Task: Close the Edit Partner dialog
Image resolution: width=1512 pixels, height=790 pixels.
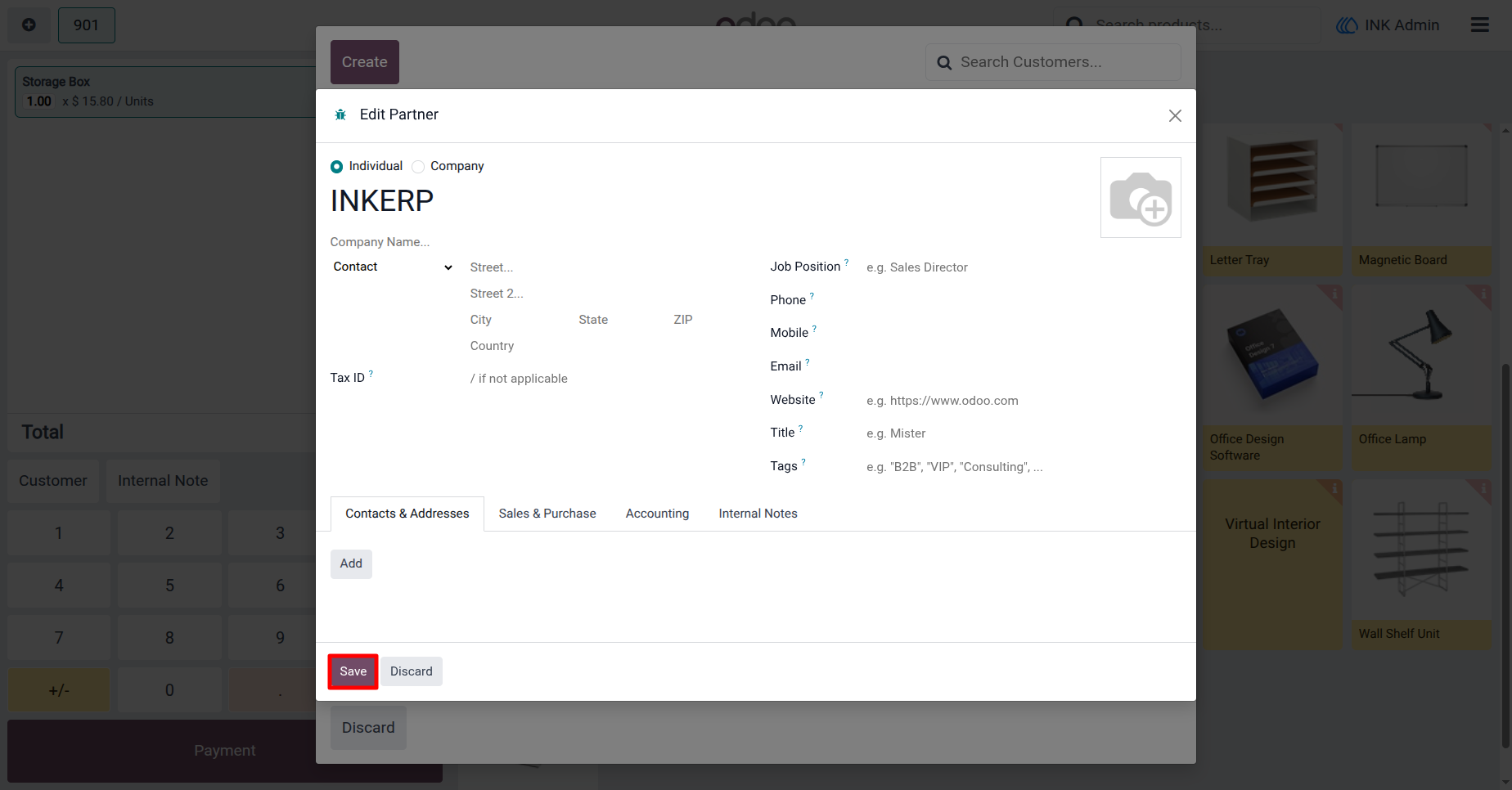Action: pyautogui.click(x=1175, y=115)
